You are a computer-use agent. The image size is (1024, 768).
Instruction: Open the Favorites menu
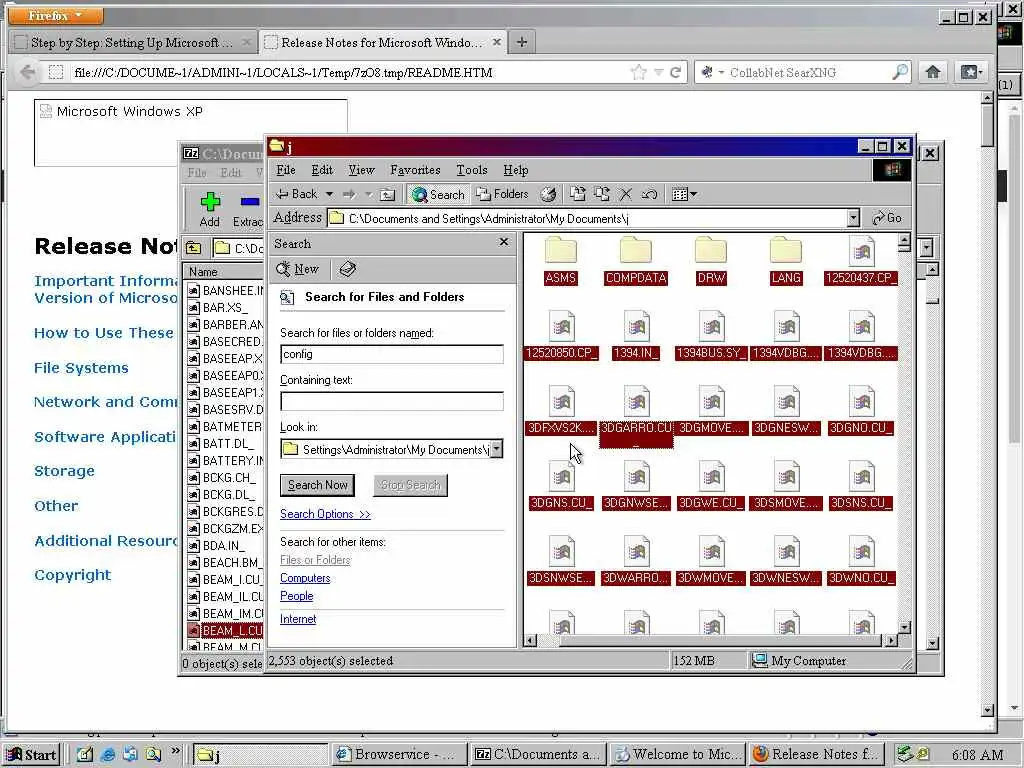415,170
